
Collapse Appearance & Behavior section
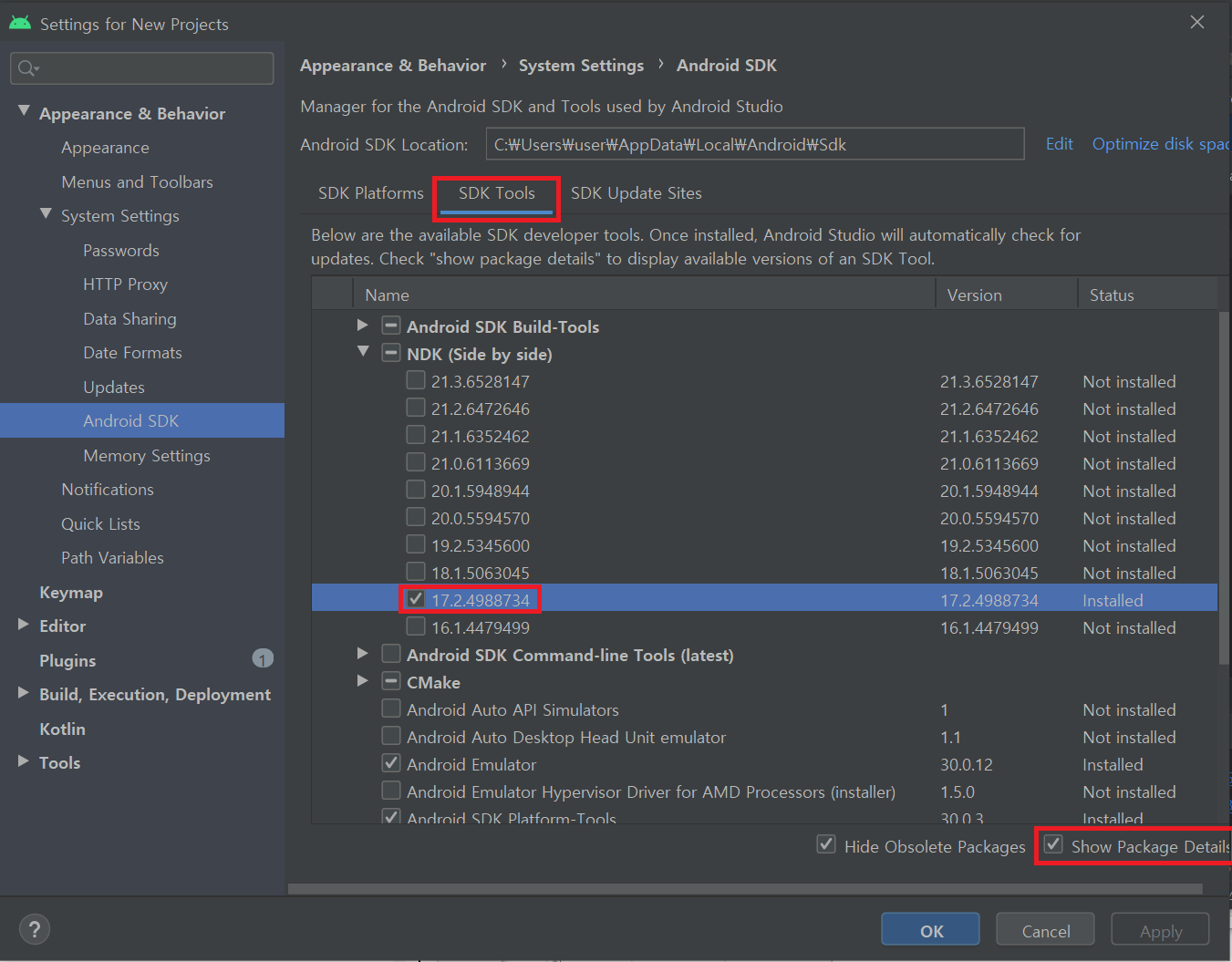click(x=24, y=111)
